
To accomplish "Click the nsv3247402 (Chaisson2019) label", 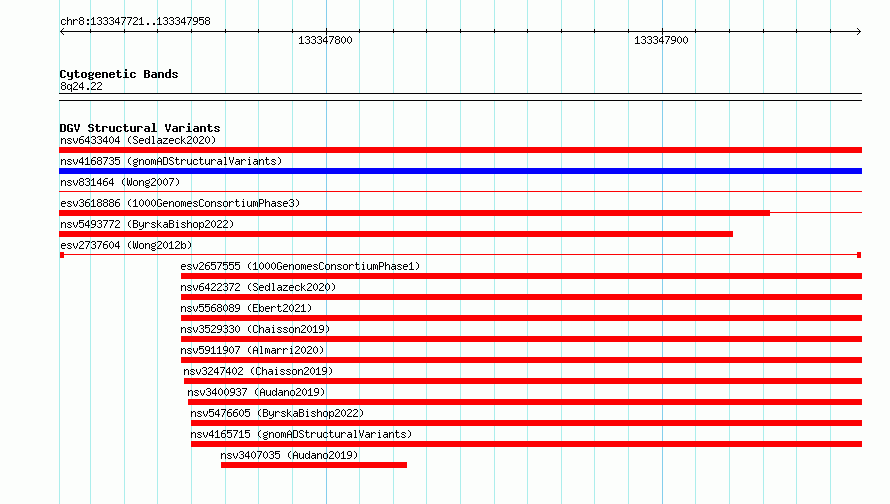I will click(x=258, y=371).
